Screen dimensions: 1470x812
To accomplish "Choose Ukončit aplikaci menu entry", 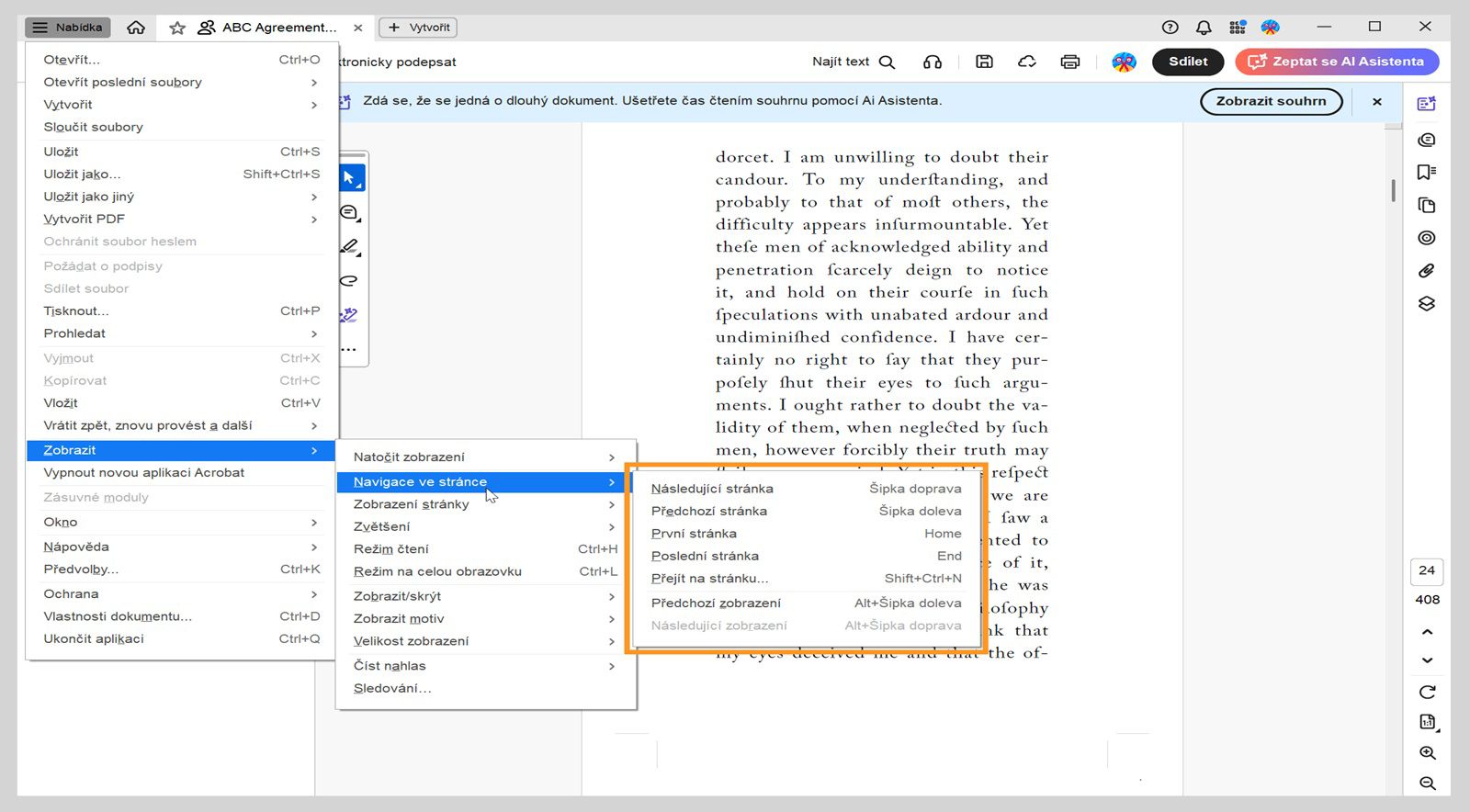I will (182, 639).
